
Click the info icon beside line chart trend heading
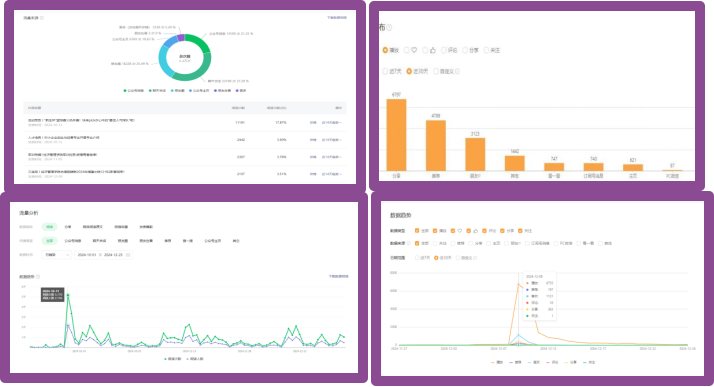point(38,276)
